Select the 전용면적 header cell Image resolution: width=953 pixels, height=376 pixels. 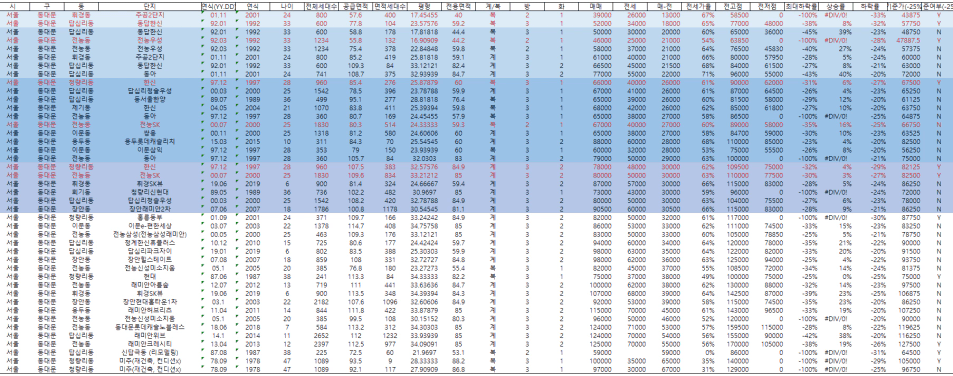coord(458,5)
